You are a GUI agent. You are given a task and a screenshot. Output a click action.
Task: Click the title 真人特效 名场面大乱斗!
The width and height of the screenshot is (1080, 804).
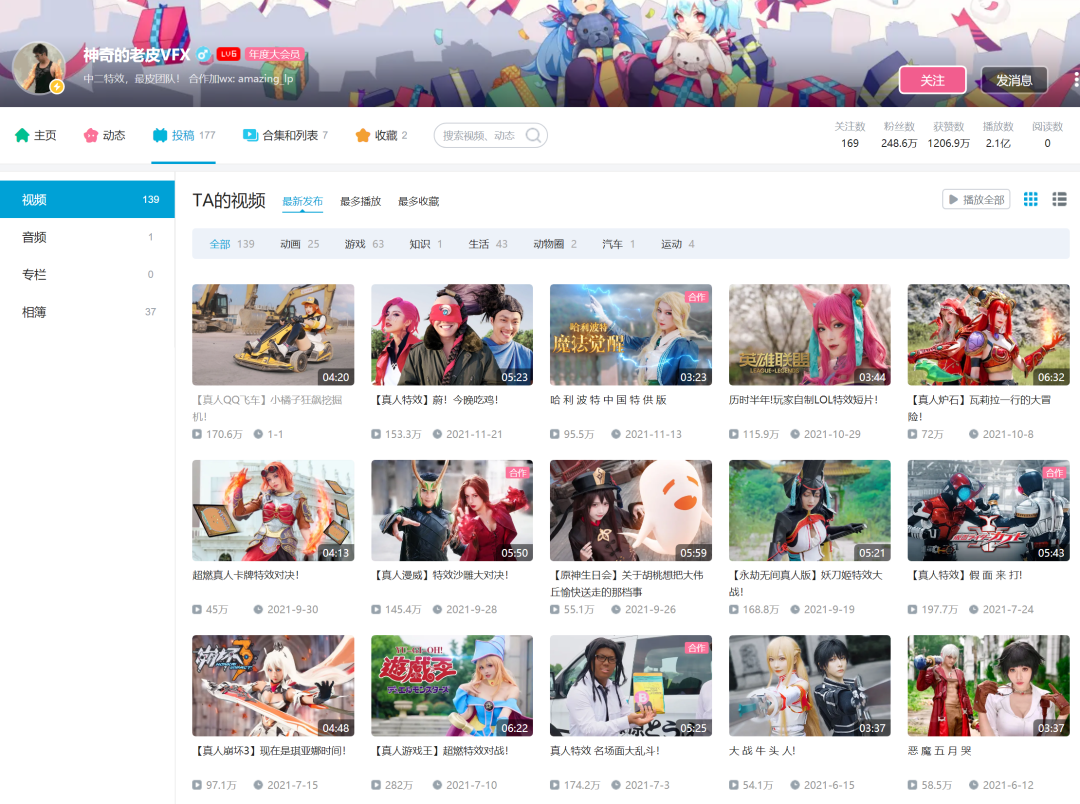click(x=605, y=750)
